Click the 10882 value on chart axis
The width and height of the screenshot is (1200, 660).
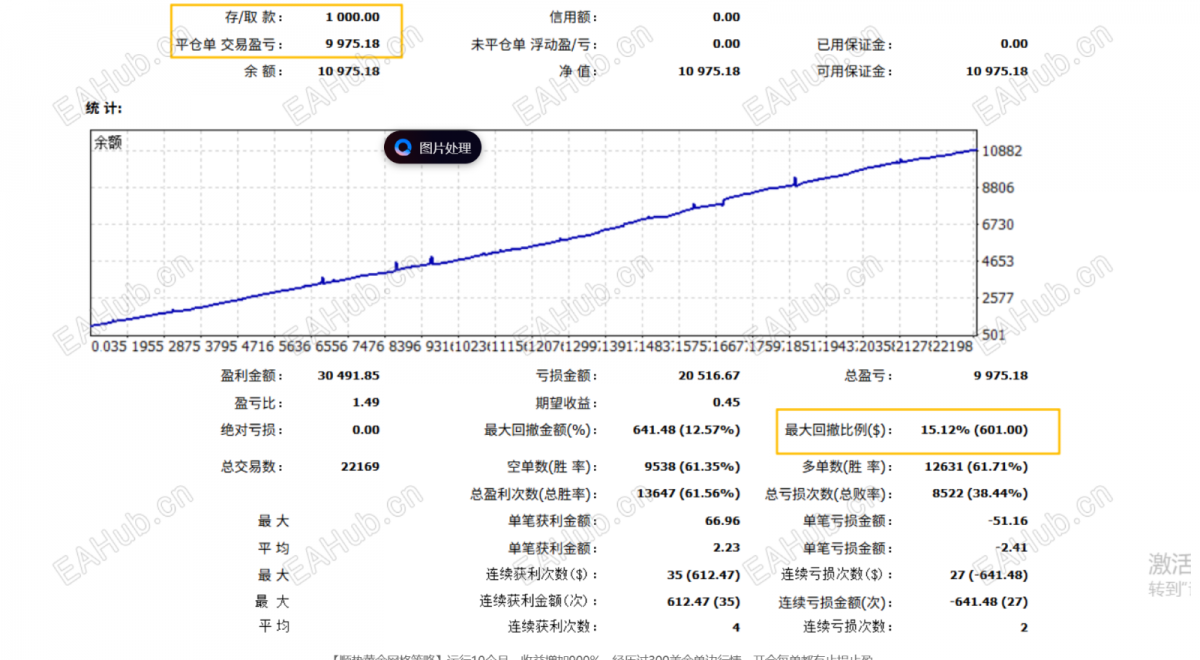(x=1003, y=151)
